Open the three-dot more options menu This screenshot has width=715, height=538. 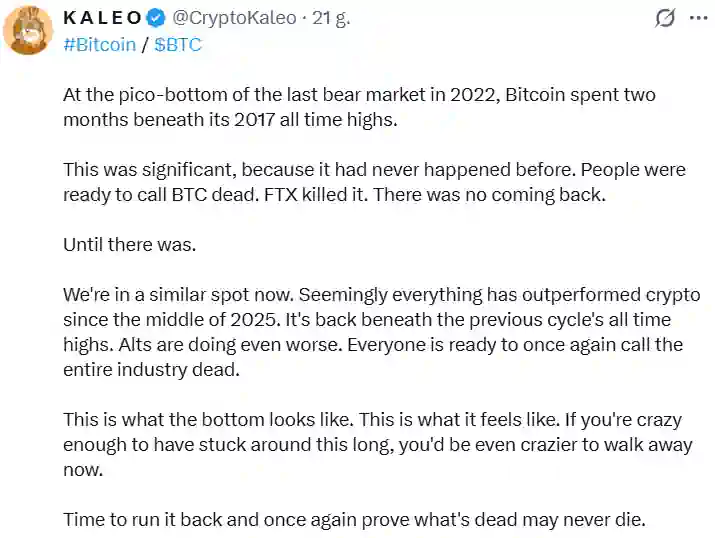pyautogui.click(x=695, y=19)
